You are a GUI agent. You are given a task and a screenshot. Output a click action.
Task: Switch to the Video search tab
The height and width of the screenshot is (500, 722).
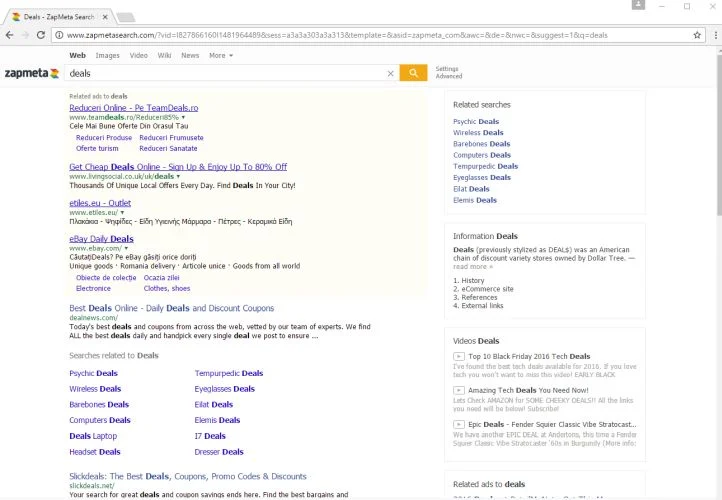[139, 55]
